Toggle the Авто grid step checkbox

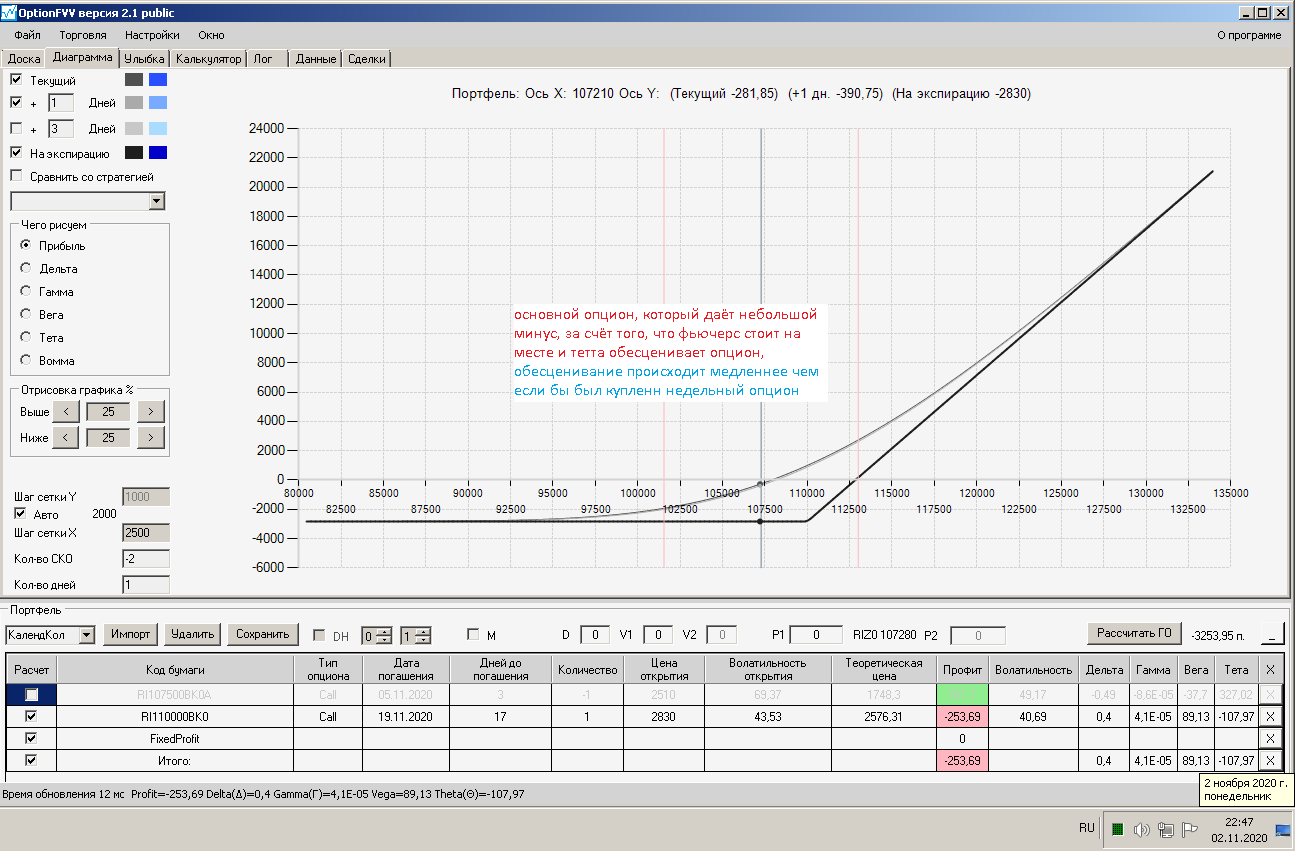click(20, 513)
